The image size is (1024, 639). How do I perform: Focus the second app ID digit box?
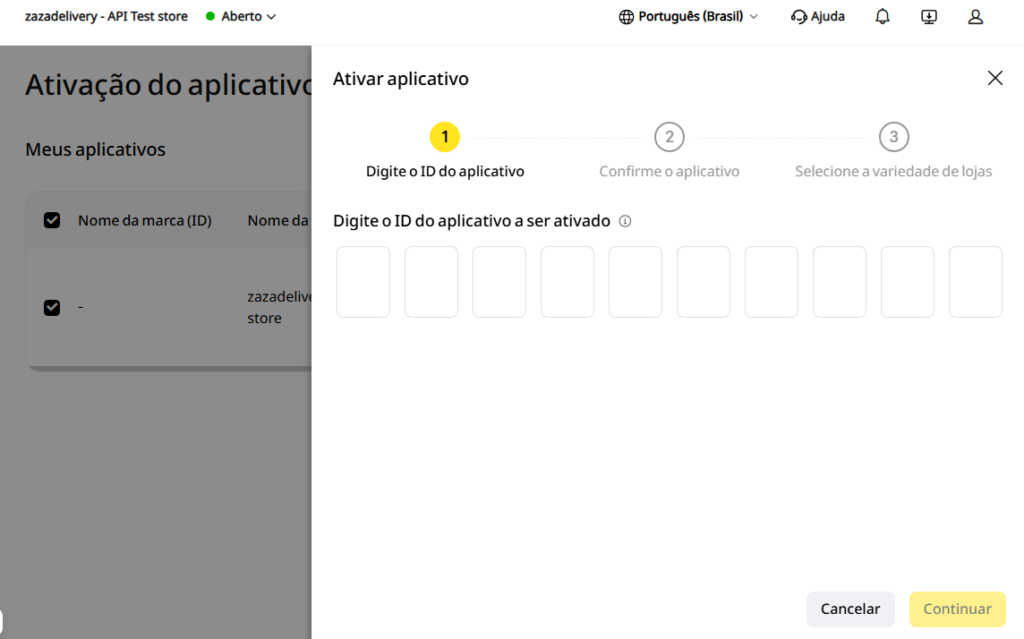click(431, 282)
